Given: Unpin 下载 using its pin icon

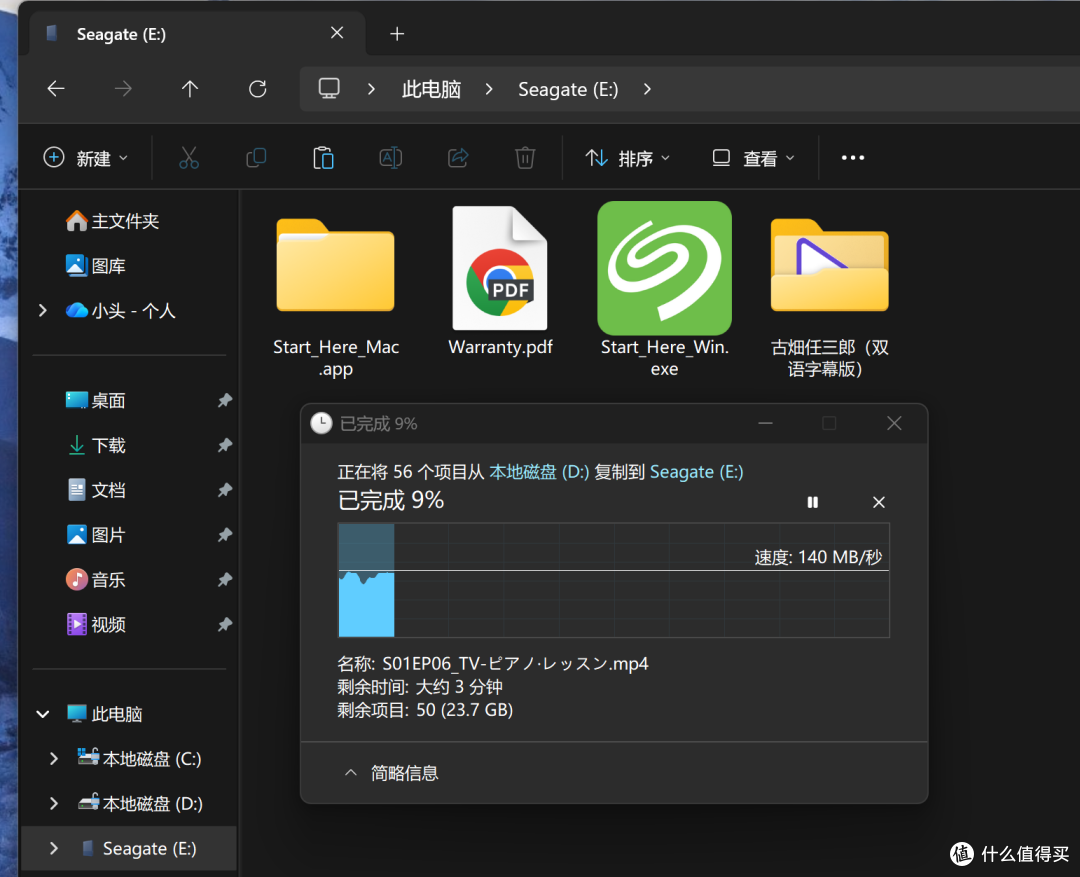Looking at the screenshot, I should (x=225, y=445).
